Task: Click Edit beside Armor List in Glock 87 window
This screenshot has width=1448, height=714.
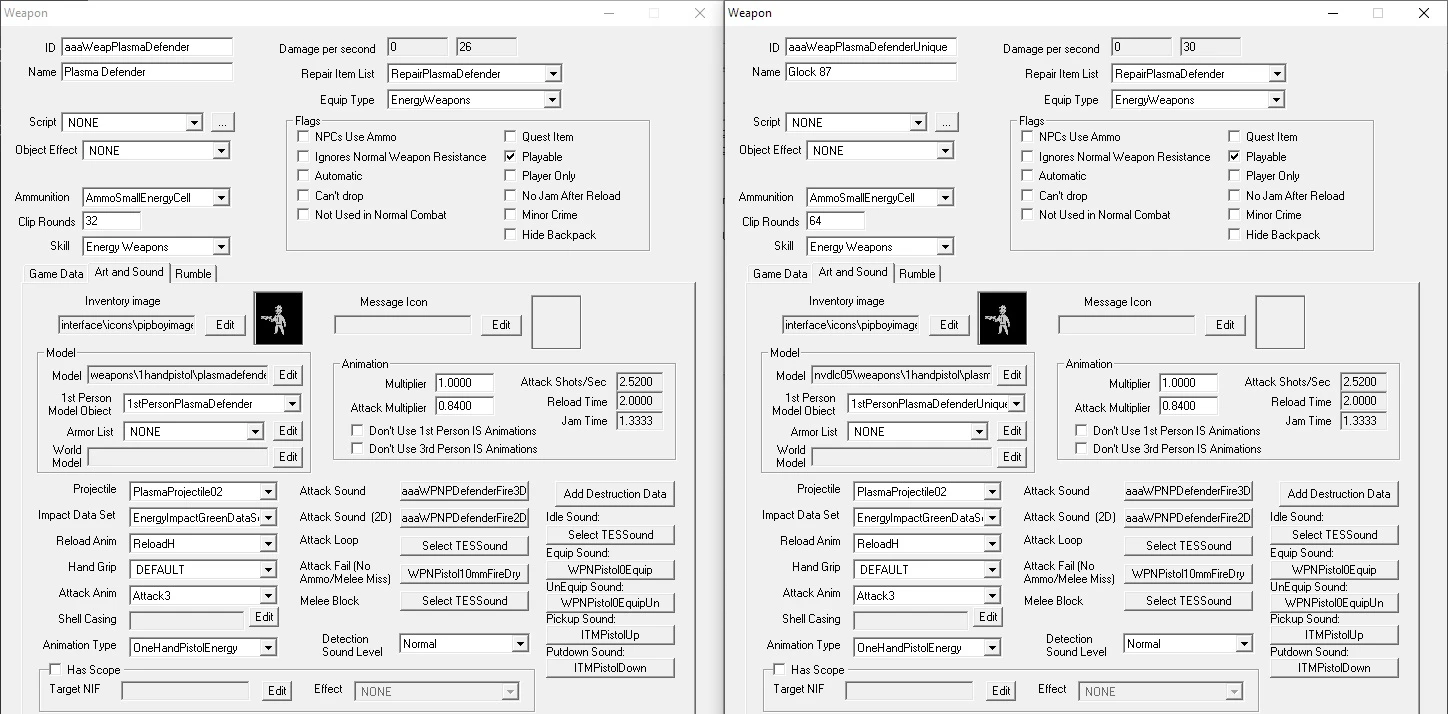Action: tap(1012, 432)
